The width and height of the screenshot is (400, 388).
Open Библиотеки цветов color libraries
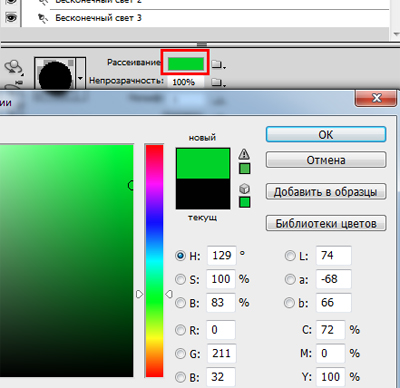(326, 223)
